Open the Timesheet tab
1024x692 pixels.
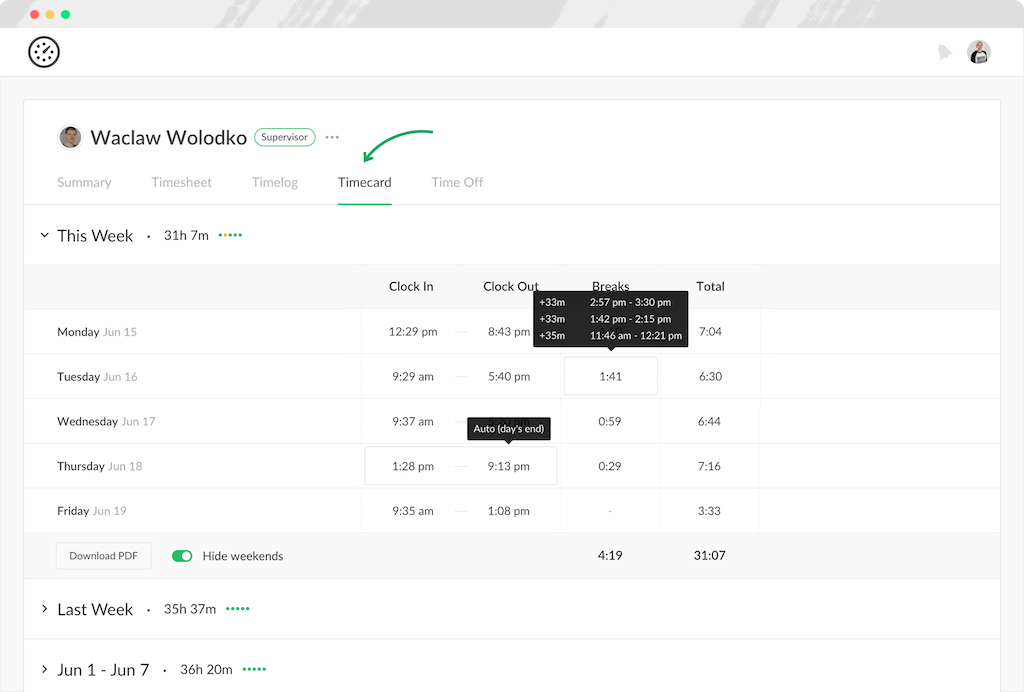tap(181, 182)
